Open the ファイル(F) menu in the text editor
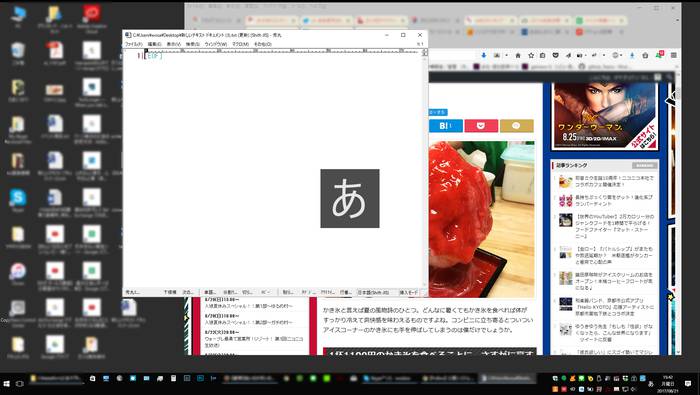 point(133,44)
